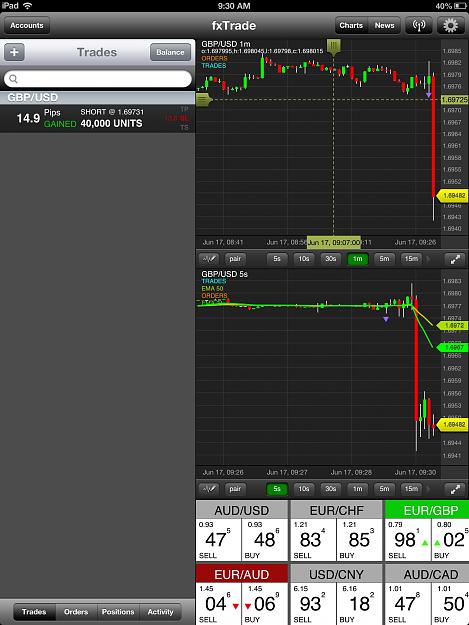Sell AUD/CAD at 1.01478

tap(408, 603)
